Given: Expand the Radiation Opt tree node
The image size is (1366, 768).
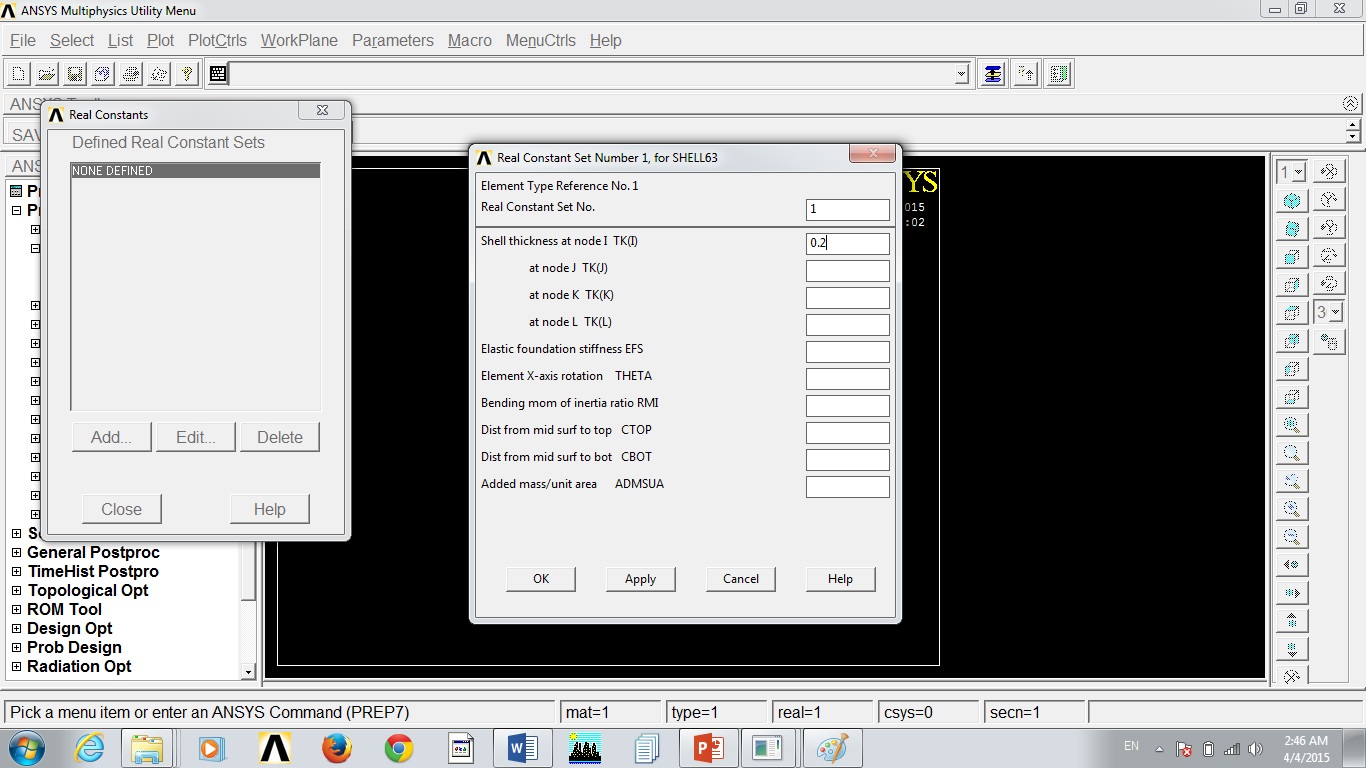Looking at the screenshot, I should pyautogui.click(x=17, y=667).
